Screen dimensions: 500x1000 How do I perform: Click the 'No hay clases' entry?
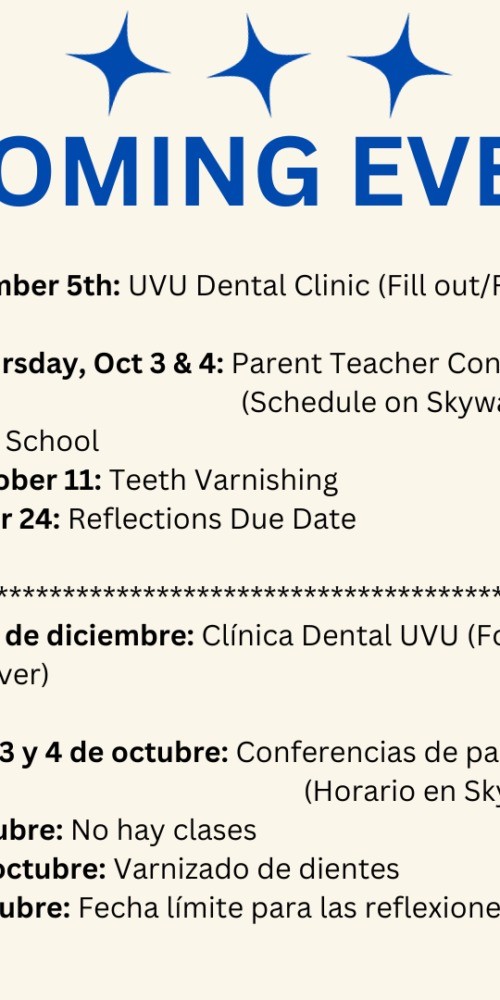(164, 830)
